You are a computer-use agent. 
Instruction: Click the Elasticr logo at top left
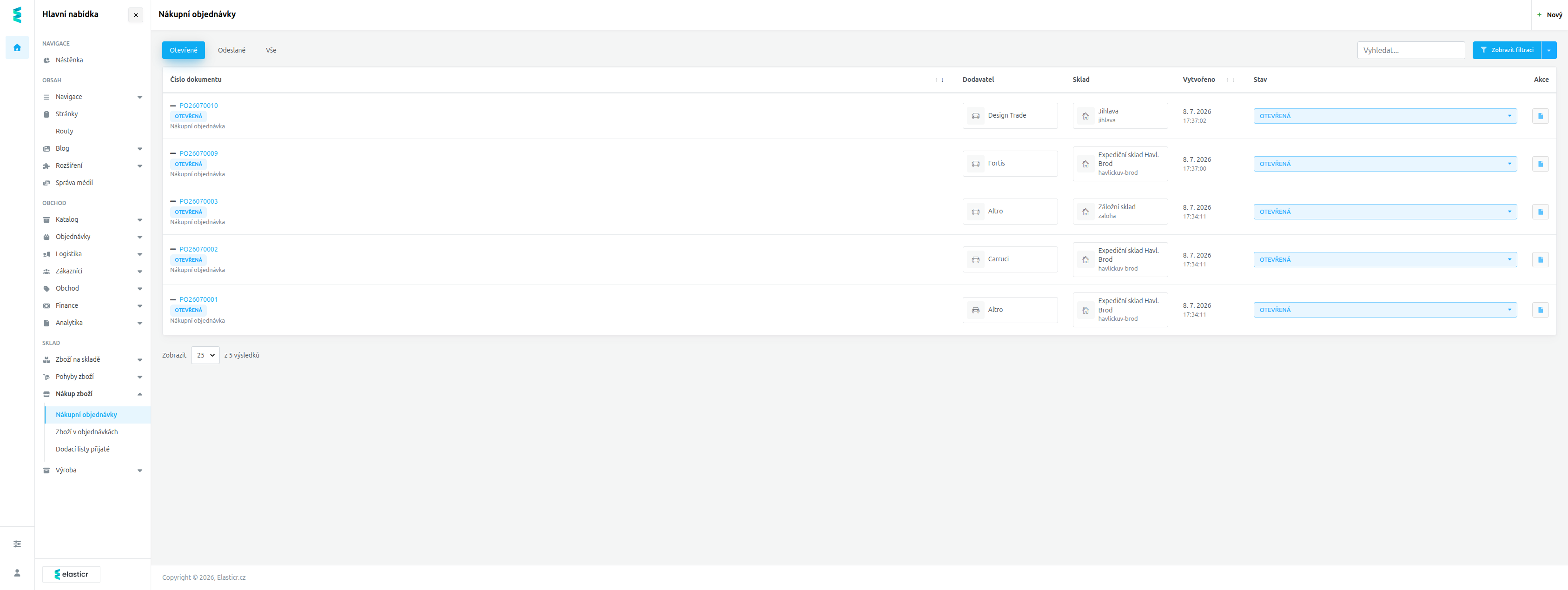(x=17, y=14)
